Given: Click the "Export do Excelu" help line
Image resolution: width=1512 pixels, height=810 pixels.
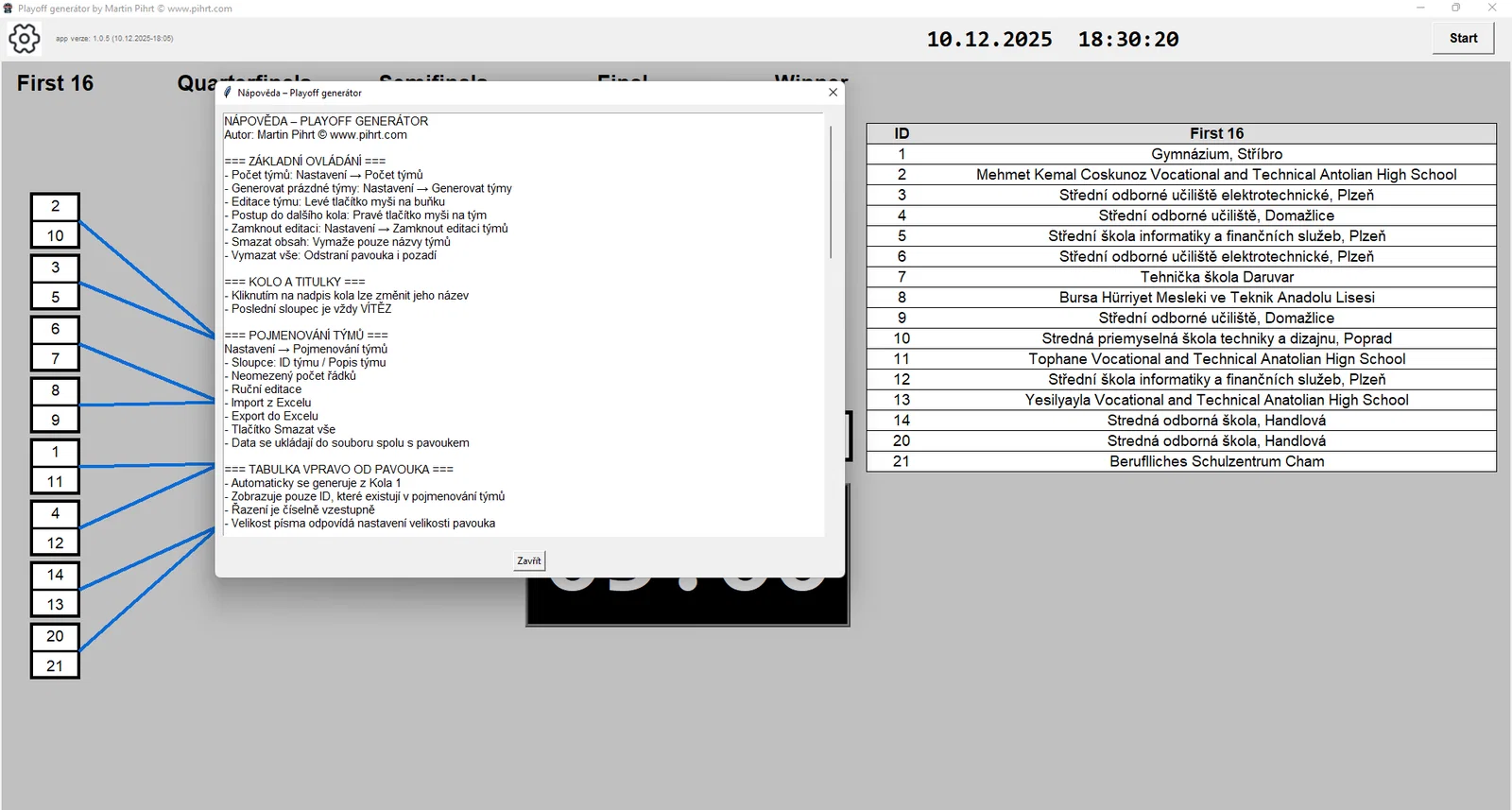Looking at the screenshot, I should point(271,416).
